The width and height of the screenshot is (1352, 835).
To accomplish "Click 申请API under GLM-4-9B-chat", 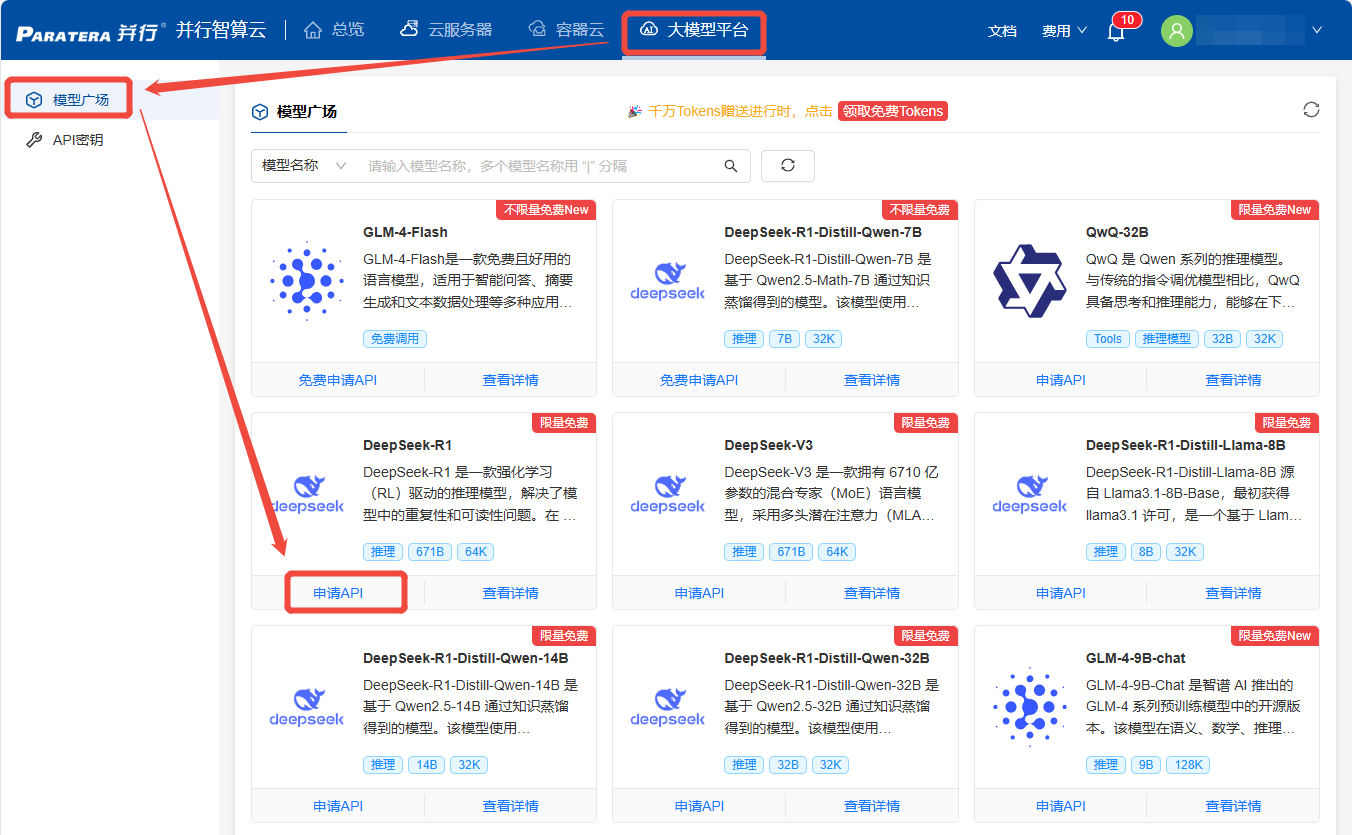I will pyautogui.click(x=1061, y=806).
